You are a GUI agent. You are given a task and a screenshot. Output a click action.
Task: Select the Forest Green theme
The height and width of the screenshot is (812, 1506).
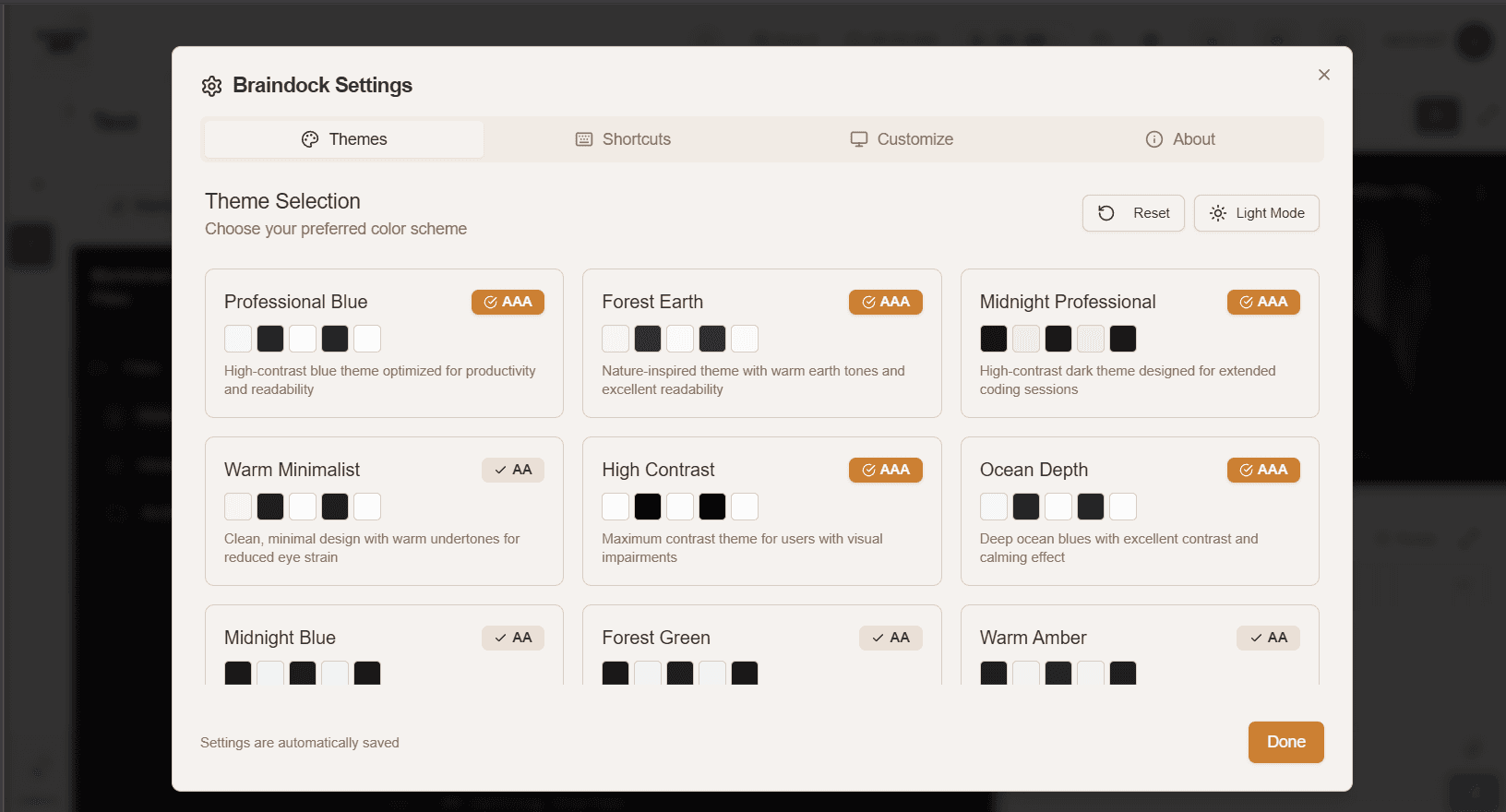762,645
